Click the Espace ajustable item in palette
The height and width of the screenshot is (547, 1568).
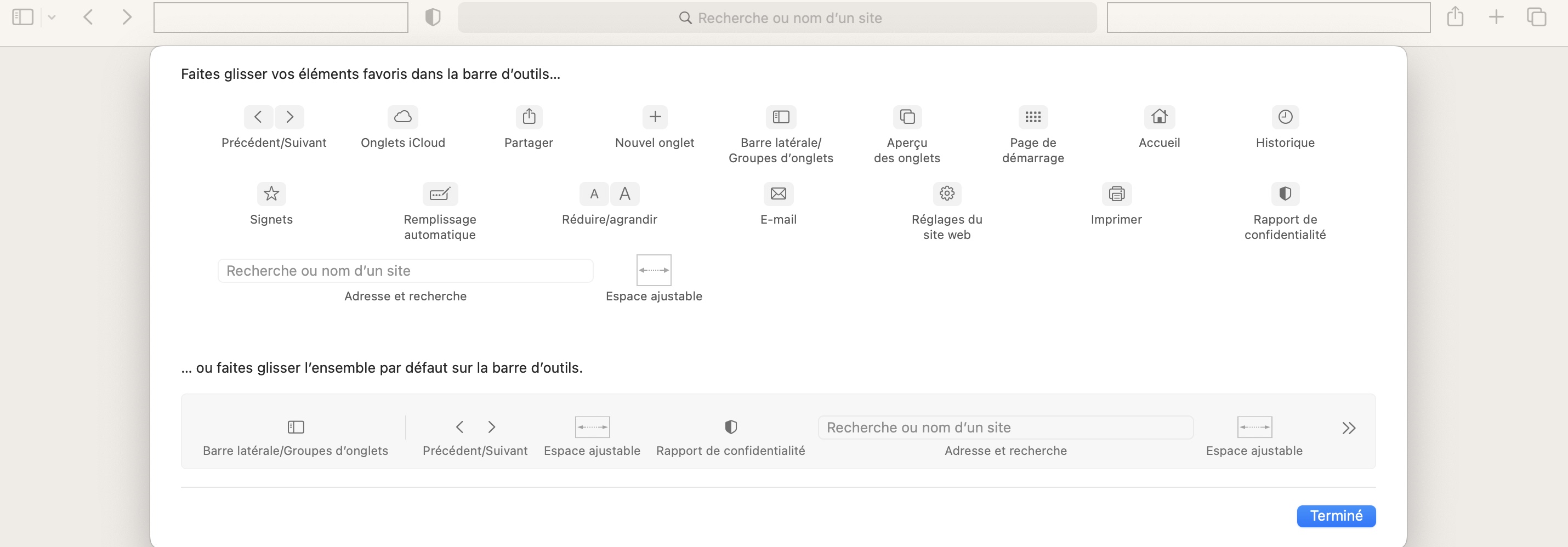[654, 270]
